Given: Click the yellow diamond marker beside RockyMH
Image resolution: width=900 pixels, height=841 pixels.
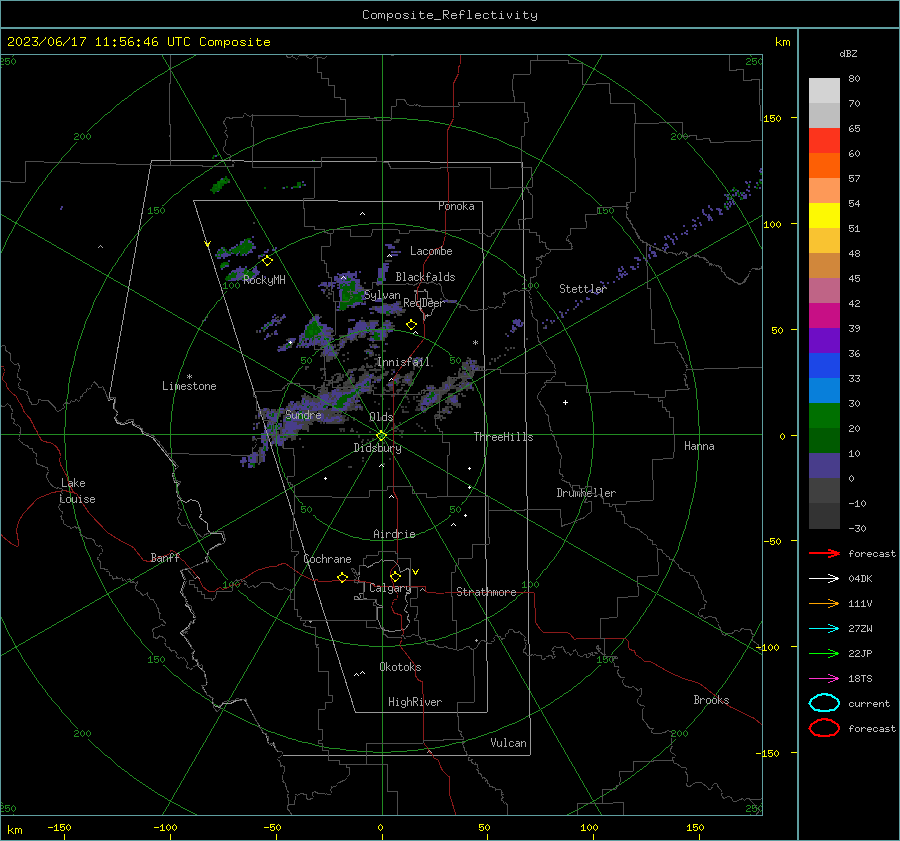Looking at the screenshot, I should tap(267, 261).
